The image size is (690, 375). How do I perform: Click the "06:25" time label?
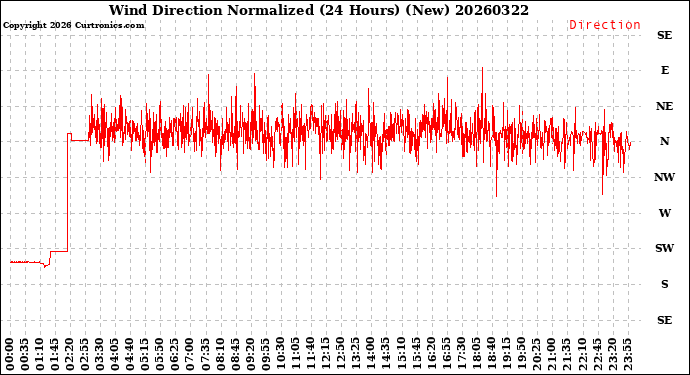(176, 354)
